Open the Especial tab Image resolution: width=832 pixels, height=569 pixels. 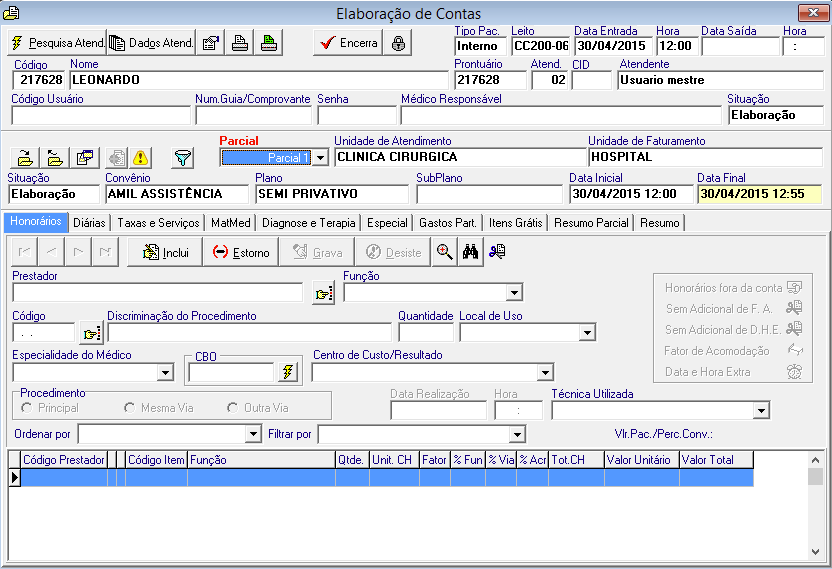pos(387,223)
